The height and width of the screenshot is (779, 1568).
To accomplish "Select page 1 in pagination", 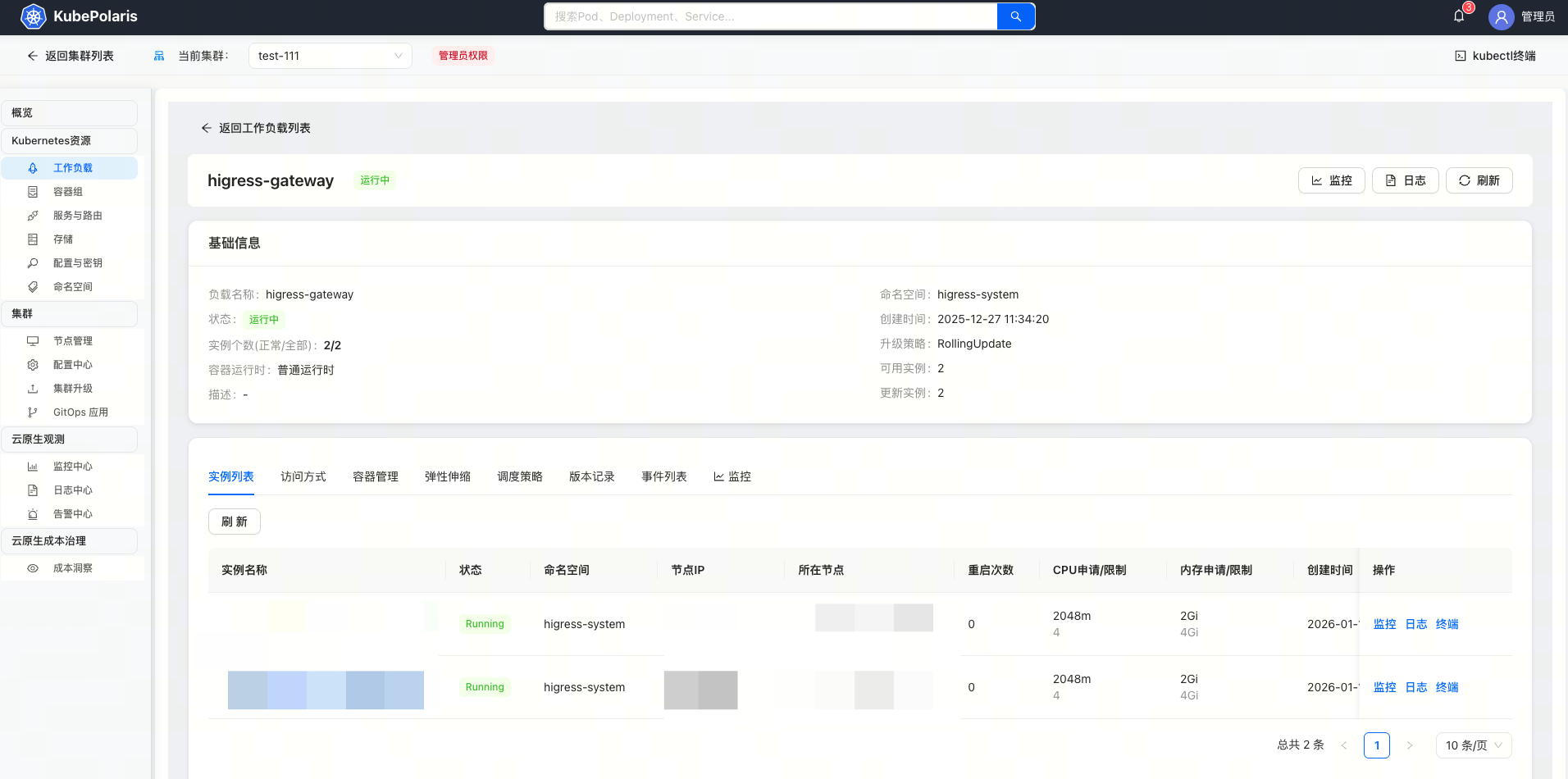I will [1376, 745].
